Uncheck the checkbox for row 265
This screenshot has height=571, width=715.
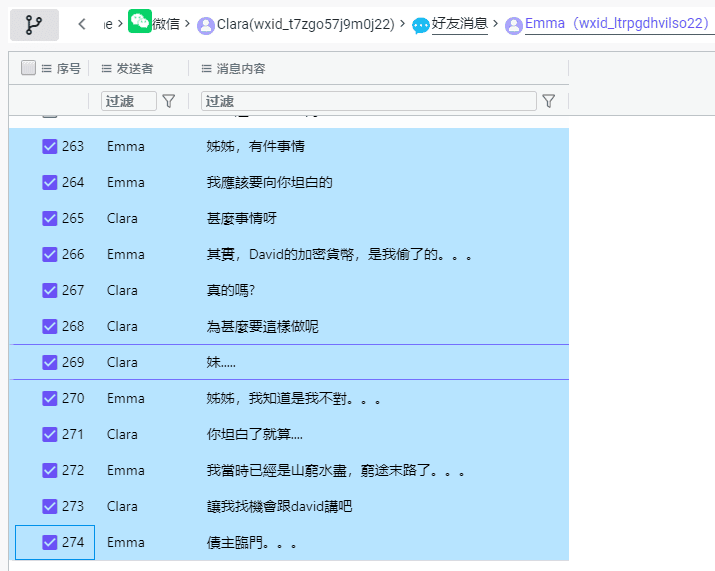50,218
